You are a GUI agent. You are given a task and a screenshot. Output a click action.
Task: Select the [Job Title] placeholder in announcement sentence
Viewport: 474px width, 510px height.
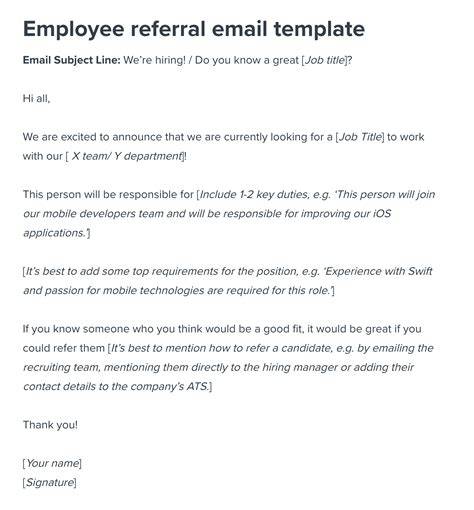coord(360,137)
